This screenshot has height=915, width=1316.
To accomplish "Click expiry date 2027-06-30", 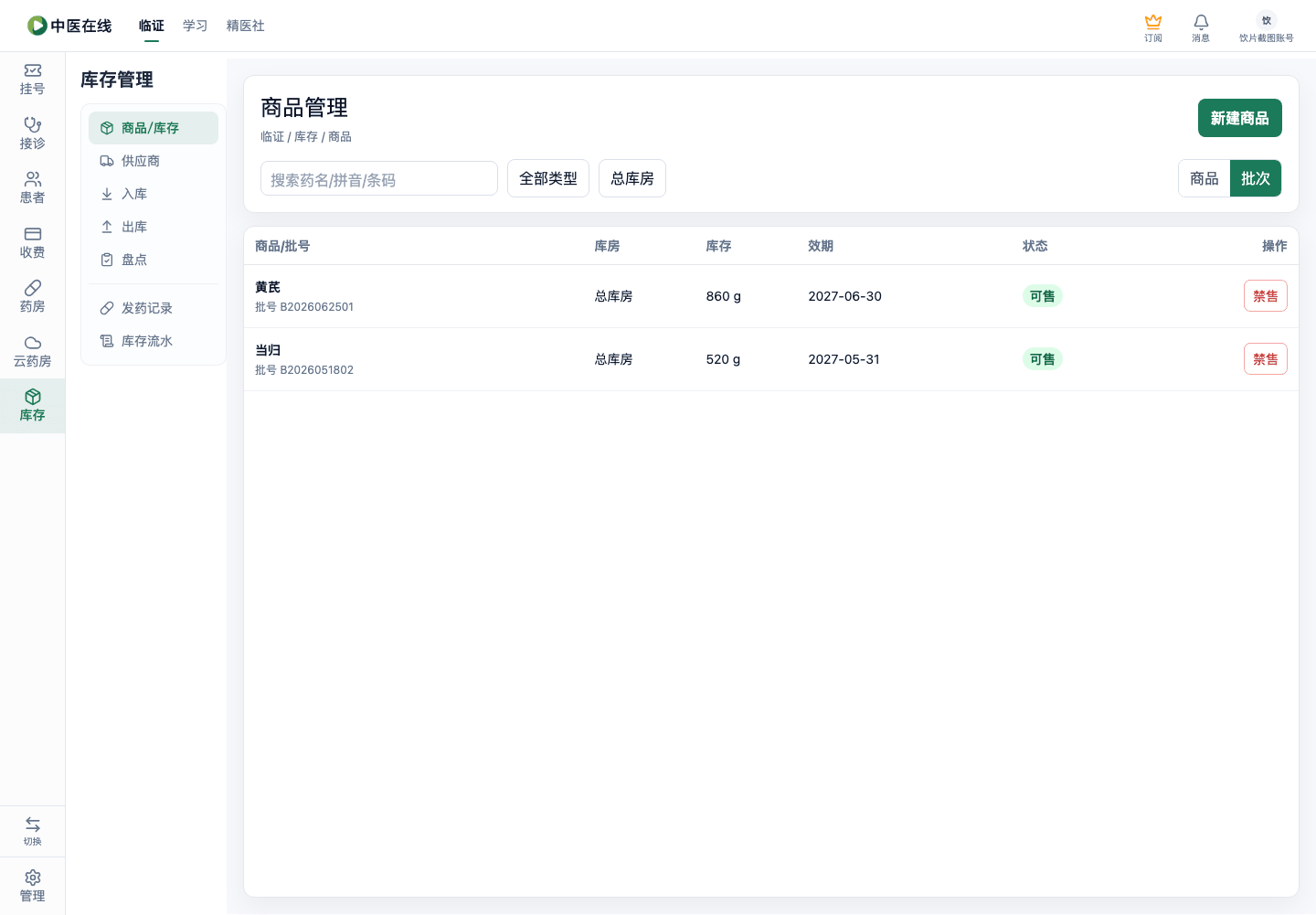I will pos(845,296).
